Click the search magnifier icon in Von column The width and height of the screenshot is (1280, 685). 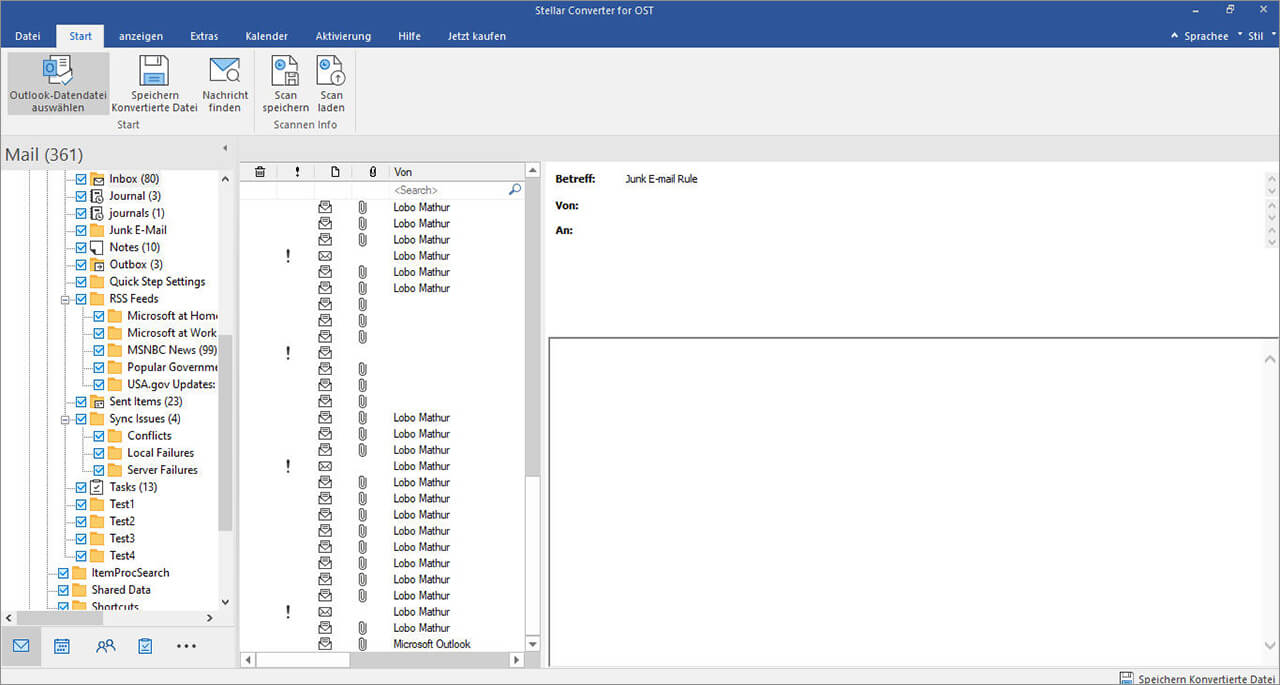(514, 189)
